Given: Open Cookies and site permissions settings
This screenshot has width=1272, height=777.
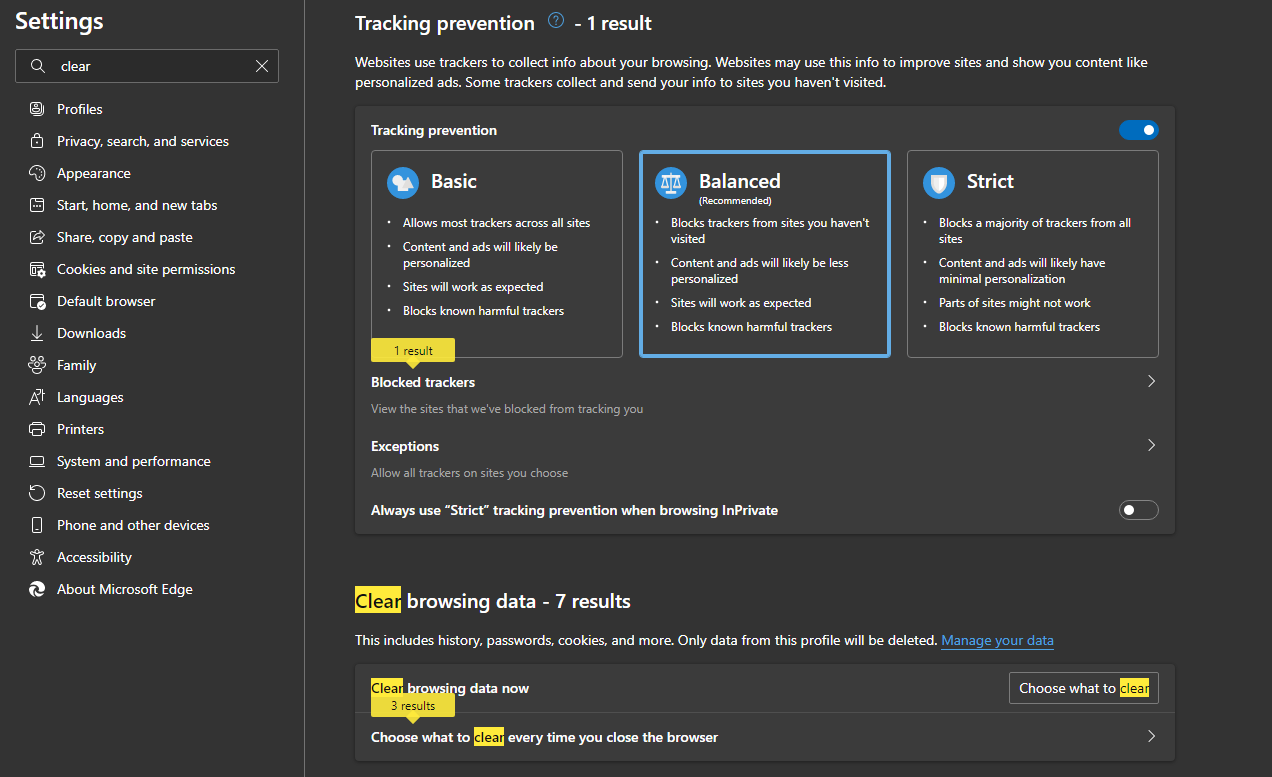Looking at the screenshot, I should point(146,269).
